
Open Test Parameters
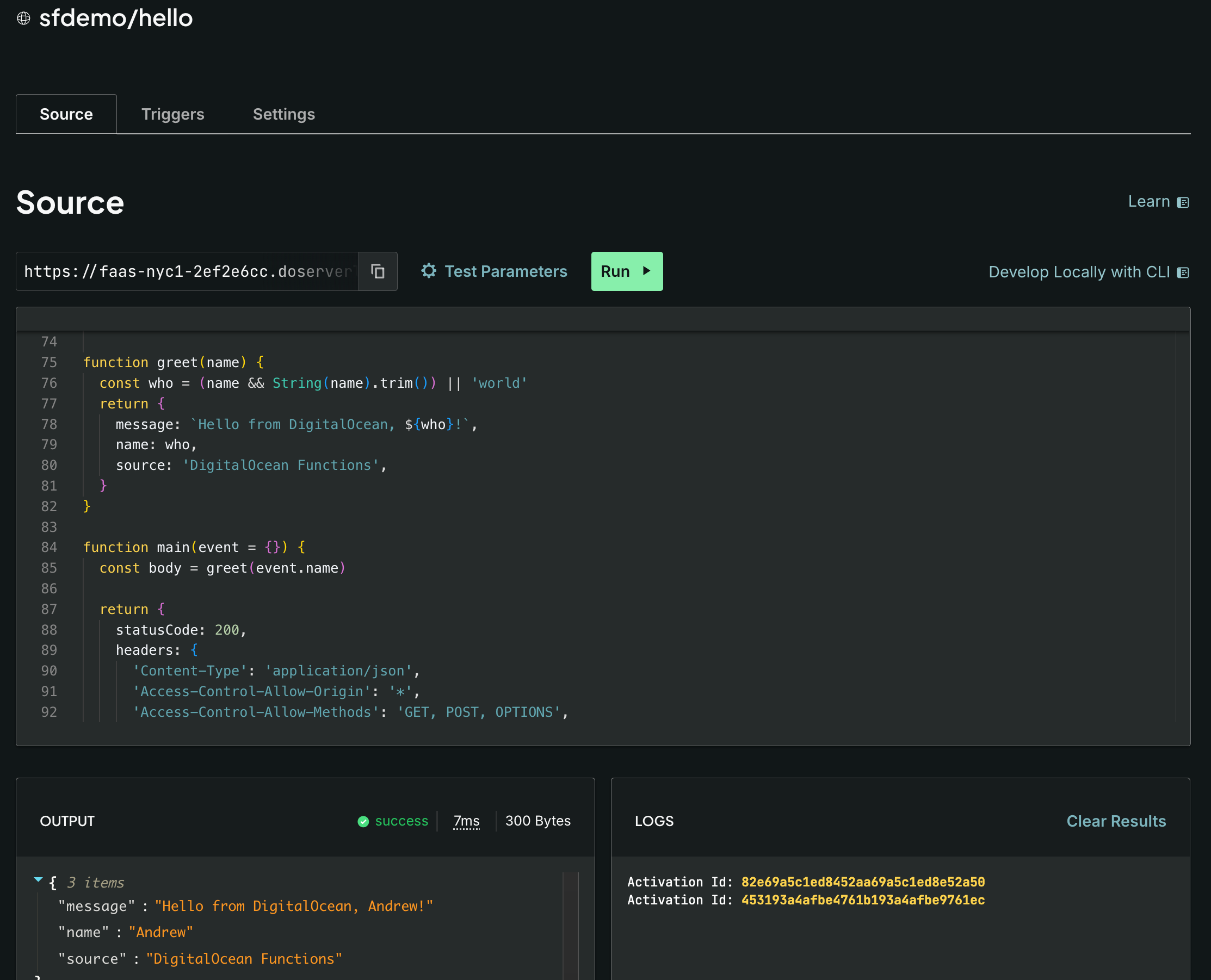point(494,271)
